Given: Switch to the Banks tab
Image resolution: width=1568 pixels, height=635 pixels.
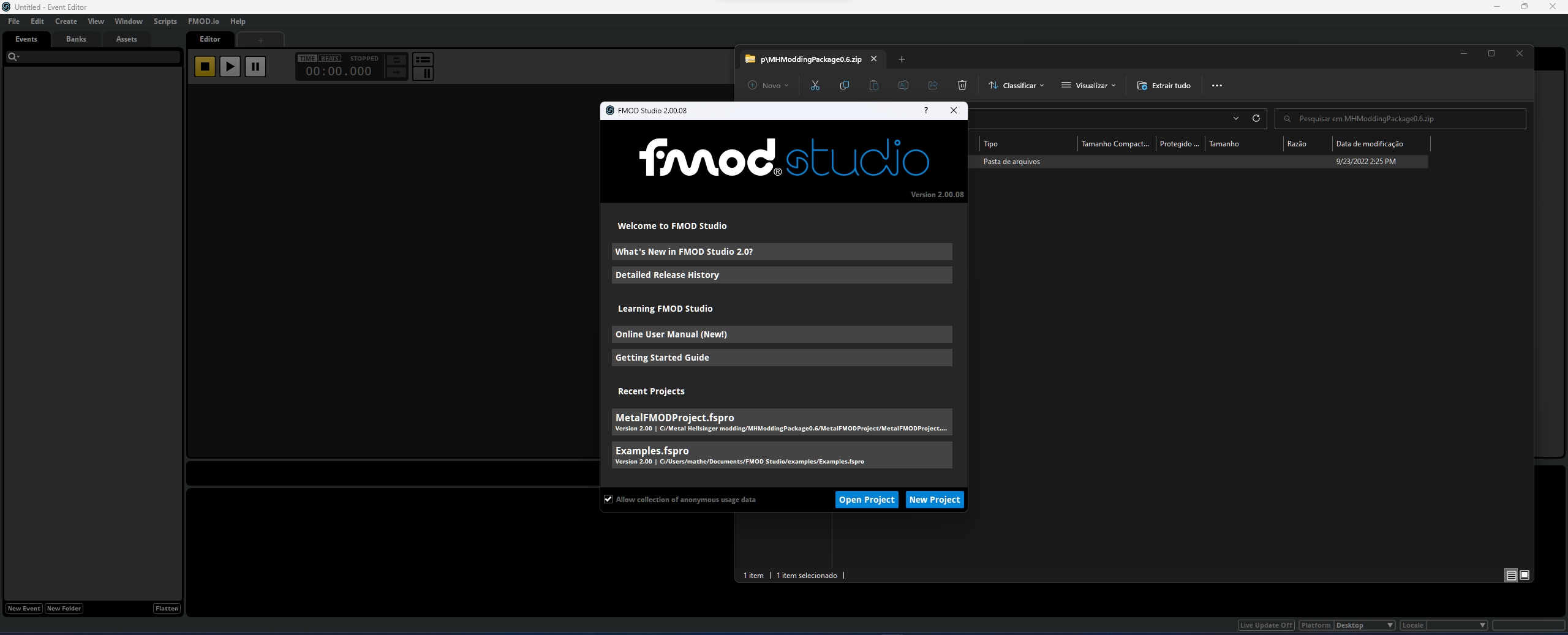Looking at the screenshot, I should (76, 39).
